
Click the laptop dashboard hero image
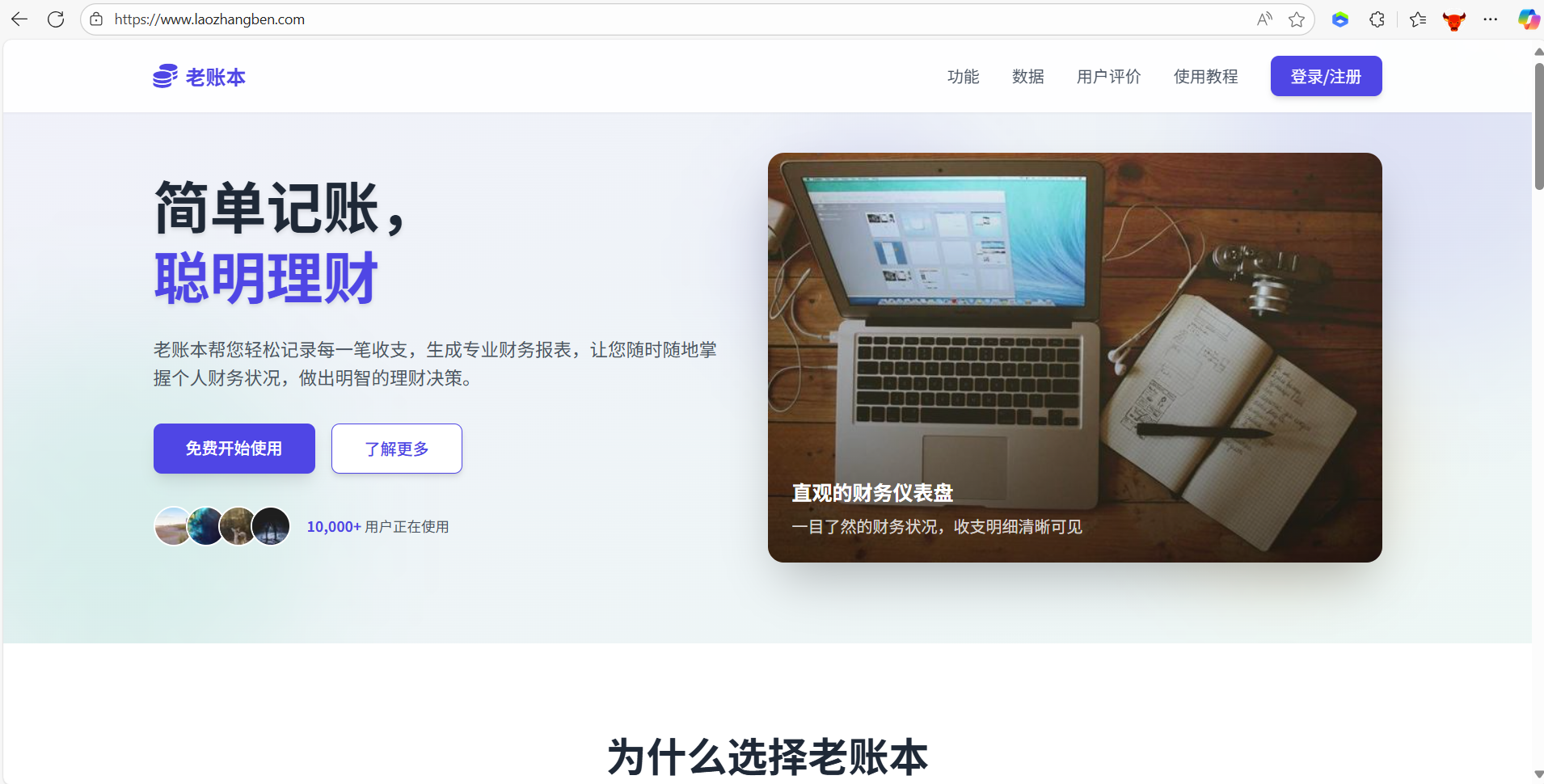pyautogui.click(x=1074, y=357)
